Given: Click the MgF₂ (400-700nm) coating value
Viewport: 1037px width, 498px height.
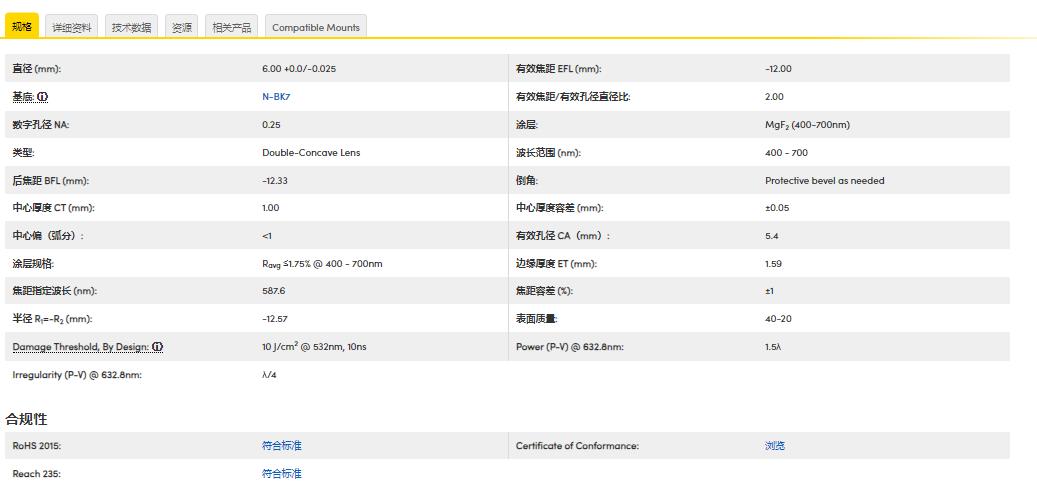Looking at the screenshot, I should click(x=807, y=125).
